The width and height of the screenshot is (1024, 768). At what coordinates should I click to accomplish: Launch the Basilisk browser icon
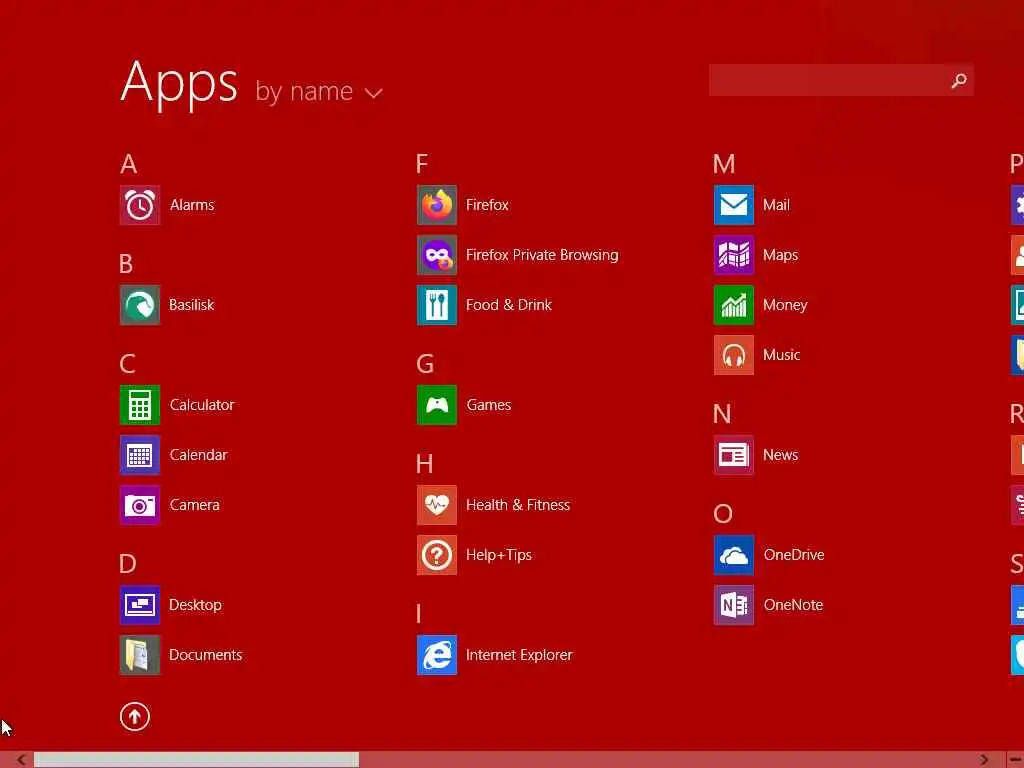140,305
